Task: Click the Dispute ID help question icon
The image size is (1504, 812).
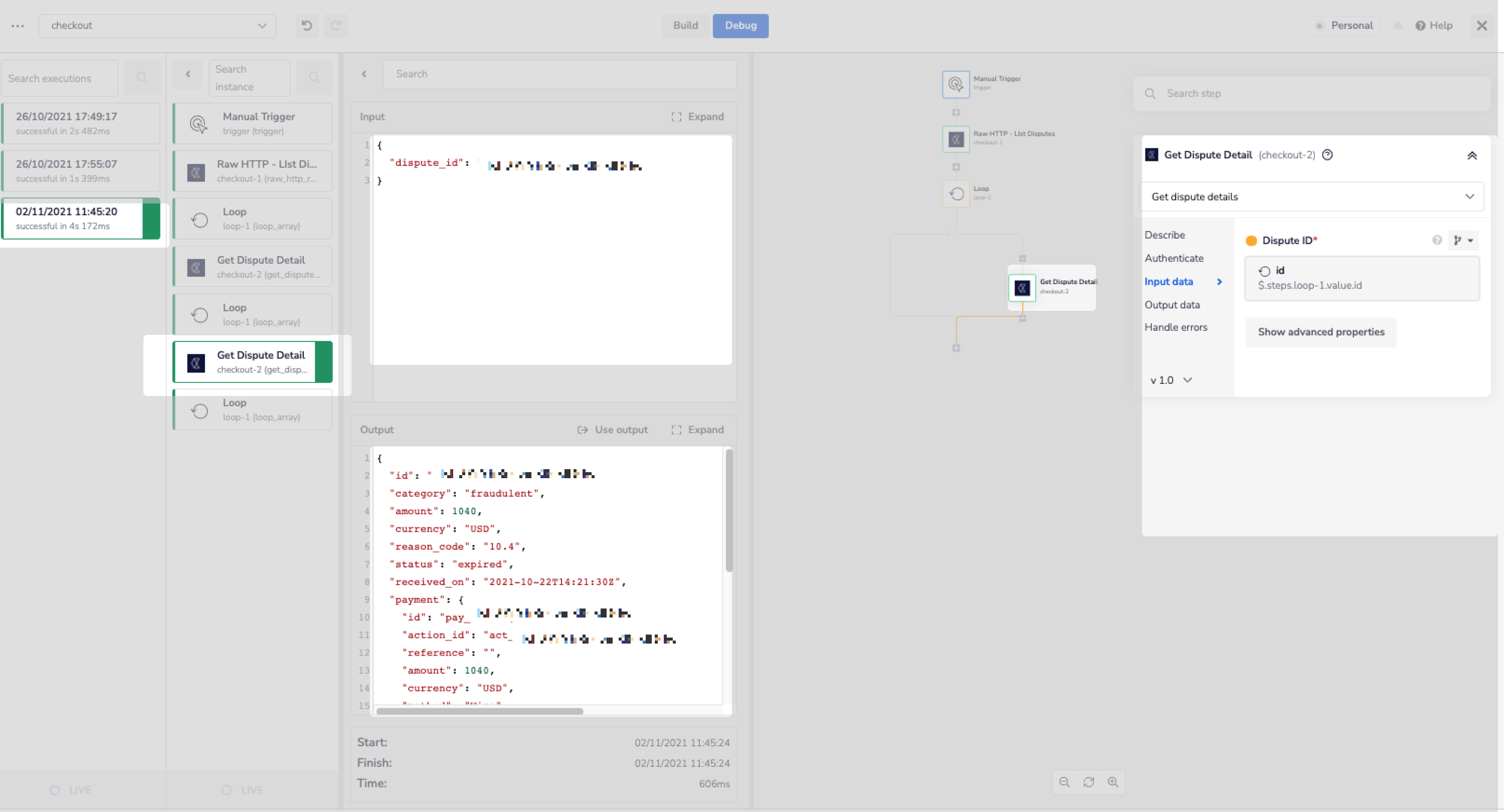Action: (x=1437, y=240)
